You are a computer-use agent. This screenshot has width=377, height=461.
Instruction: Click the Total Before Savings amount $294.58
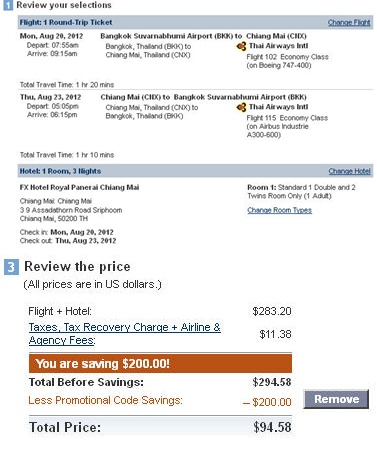272,382
